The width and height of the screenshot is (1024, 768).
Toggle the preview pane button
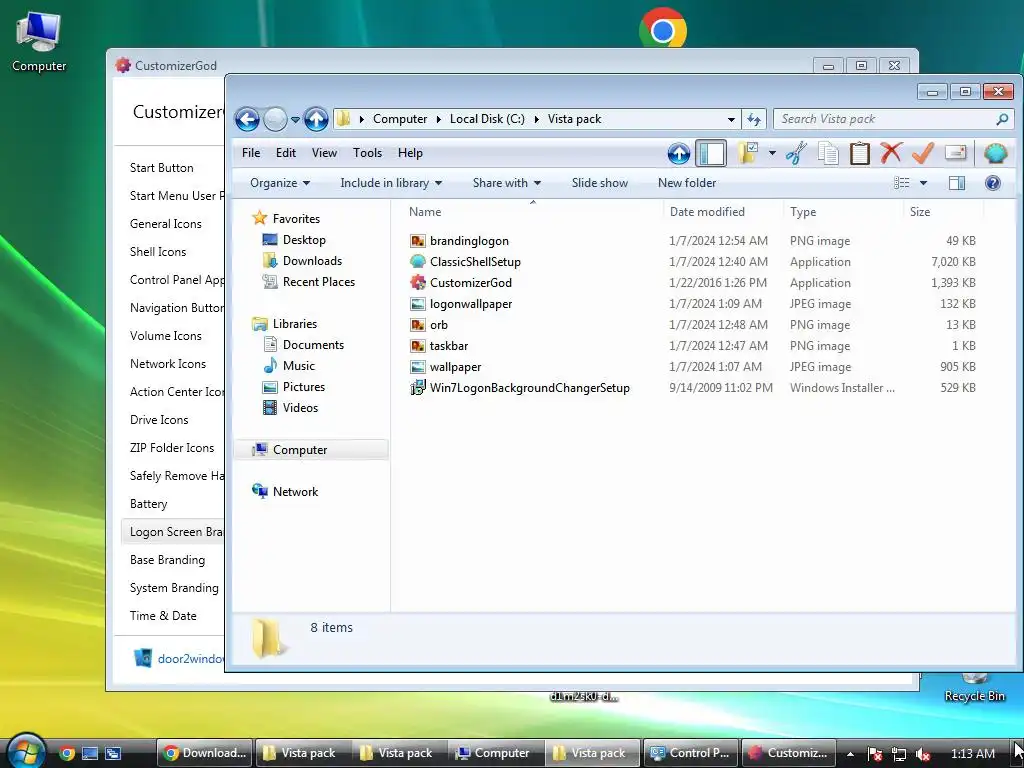pyautogui.click(x=957, y=183)
